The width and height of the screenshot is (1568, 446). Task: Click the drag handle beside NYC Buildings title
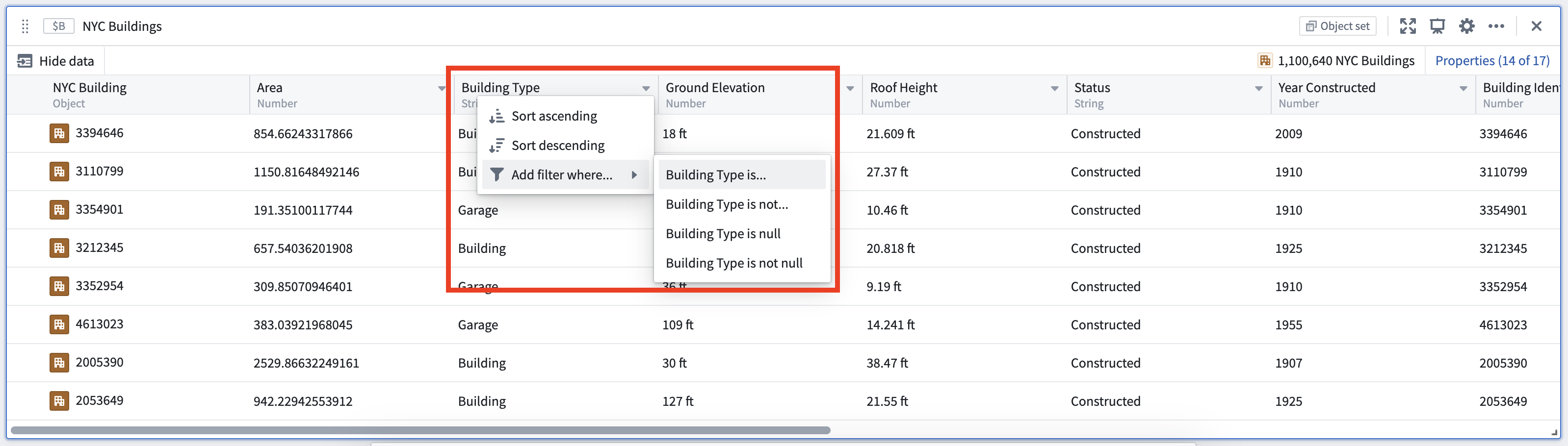coord(25,26)
